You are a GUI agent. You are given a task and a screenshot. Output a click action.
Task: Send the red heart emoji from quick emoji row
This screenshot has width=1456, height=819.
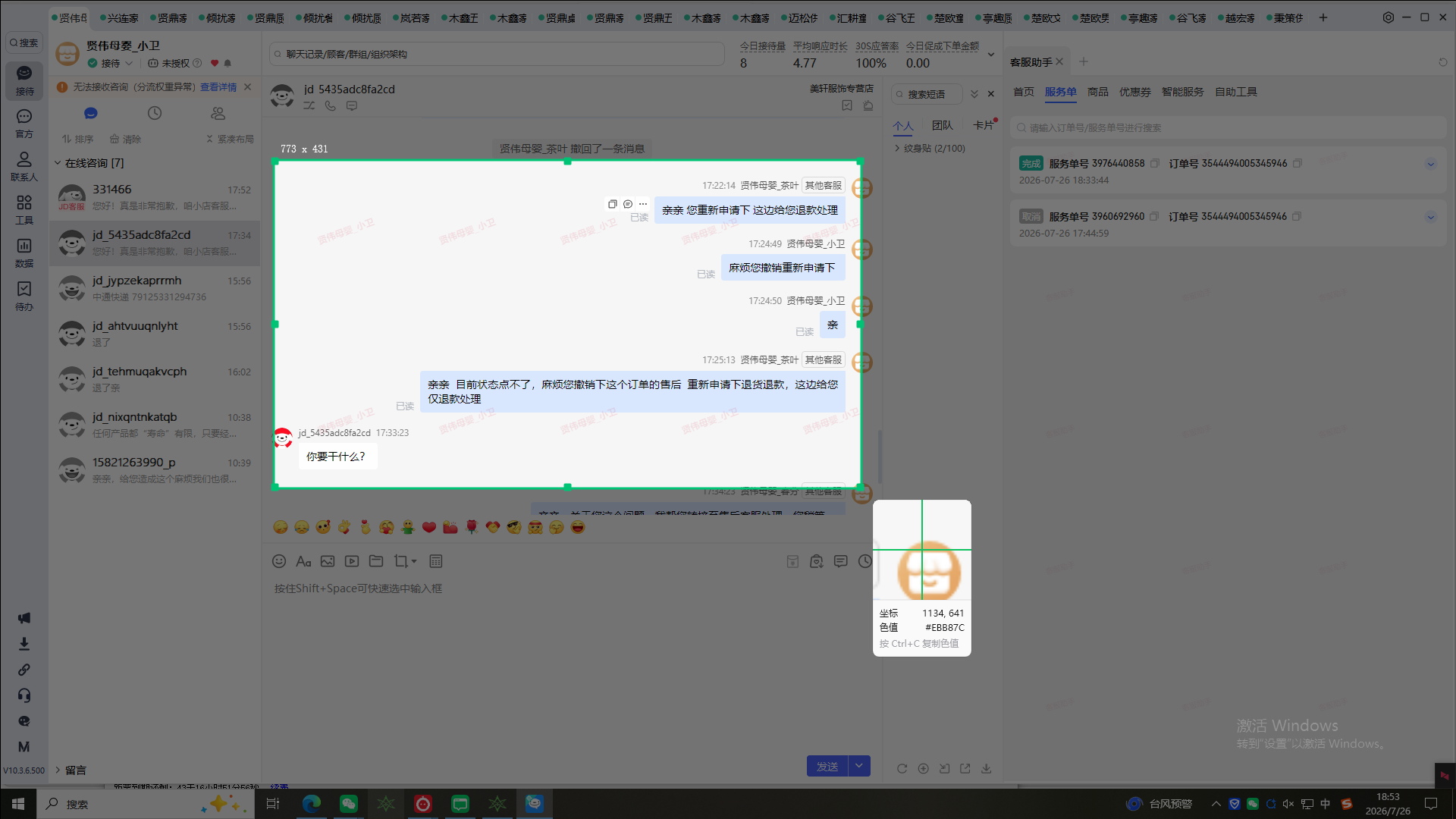click(429, 527)
